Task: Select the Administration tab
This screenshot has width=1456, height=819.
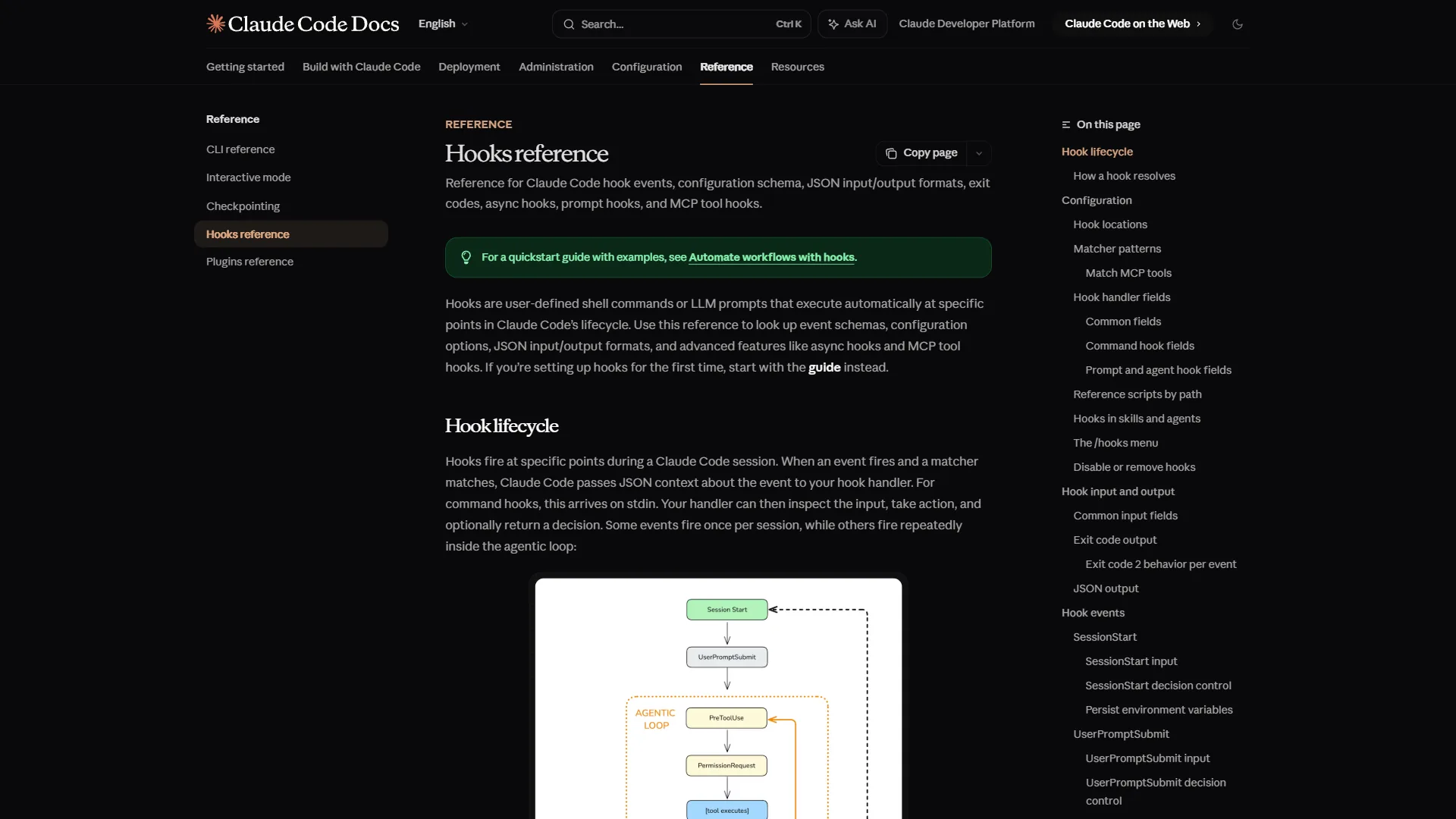Action: click(556, 67)
